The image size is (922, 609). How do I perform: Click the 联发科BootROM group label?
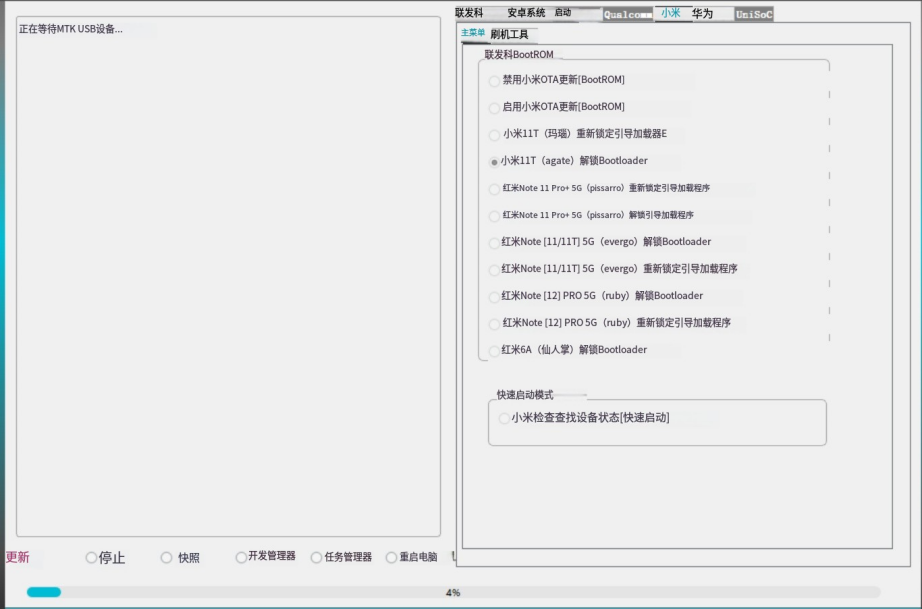click(519, 55)
